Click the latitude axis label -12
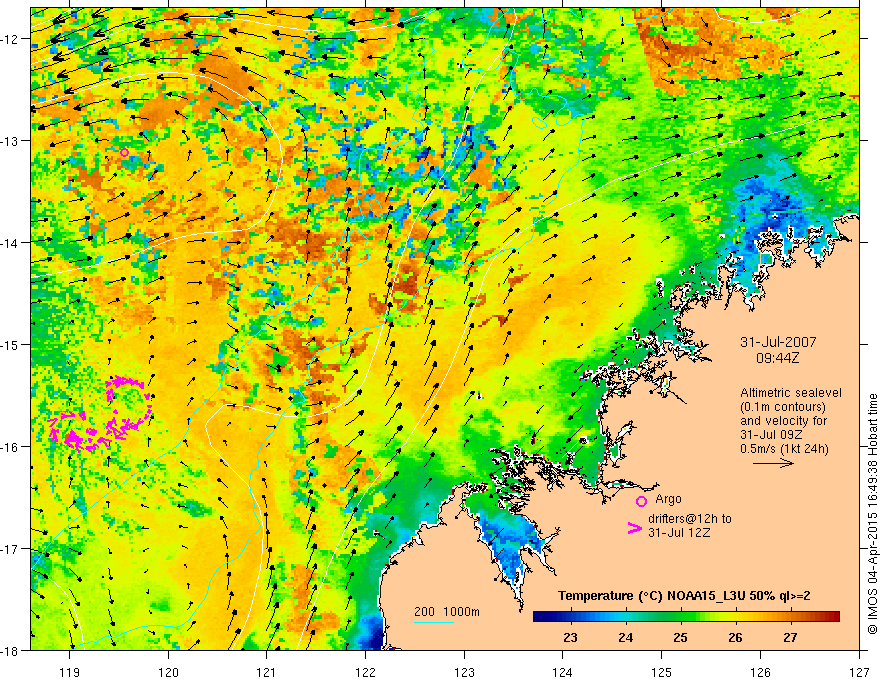The image size is (880, 680). [11, 39]
